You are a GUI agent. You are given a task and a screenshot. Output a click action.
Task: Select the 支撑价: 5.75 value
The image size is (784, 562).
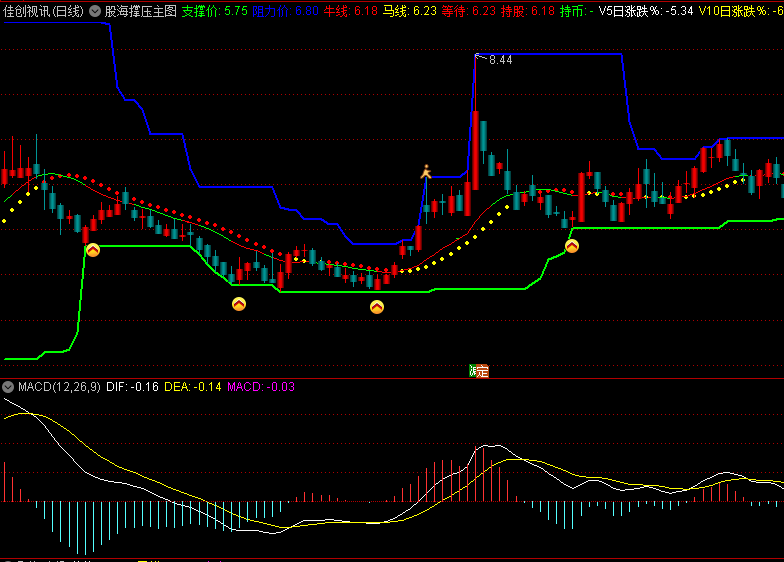(214, 11)
